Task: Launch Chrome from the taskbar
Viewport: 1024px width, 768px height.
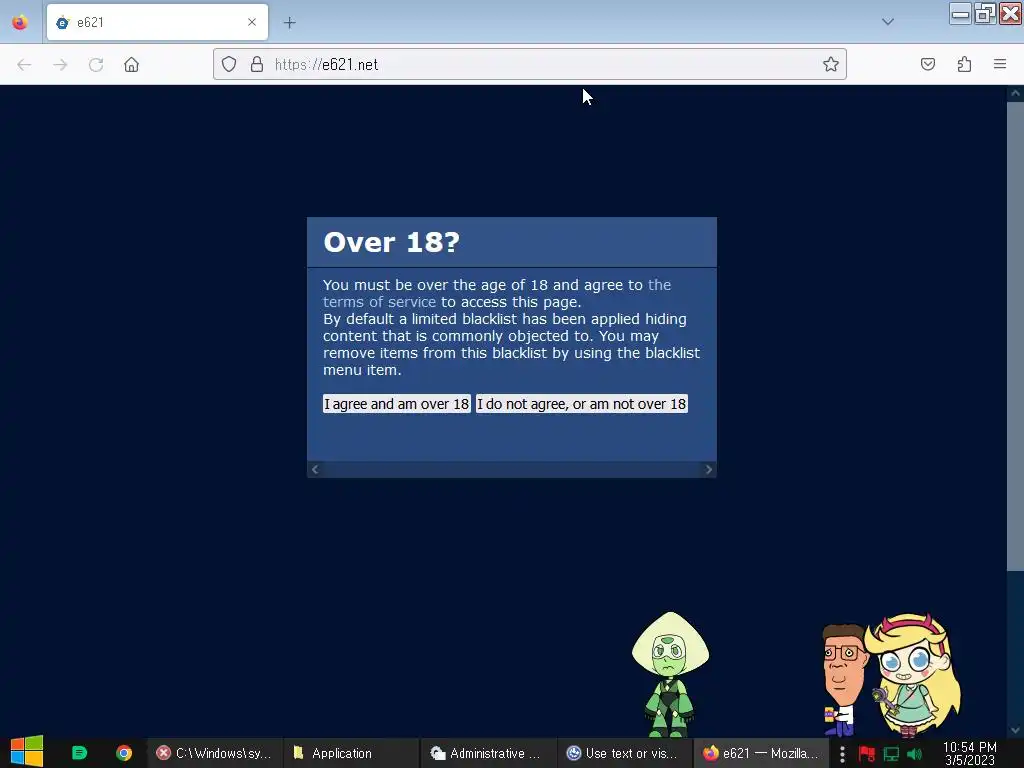Action: [x=124, y=753]
